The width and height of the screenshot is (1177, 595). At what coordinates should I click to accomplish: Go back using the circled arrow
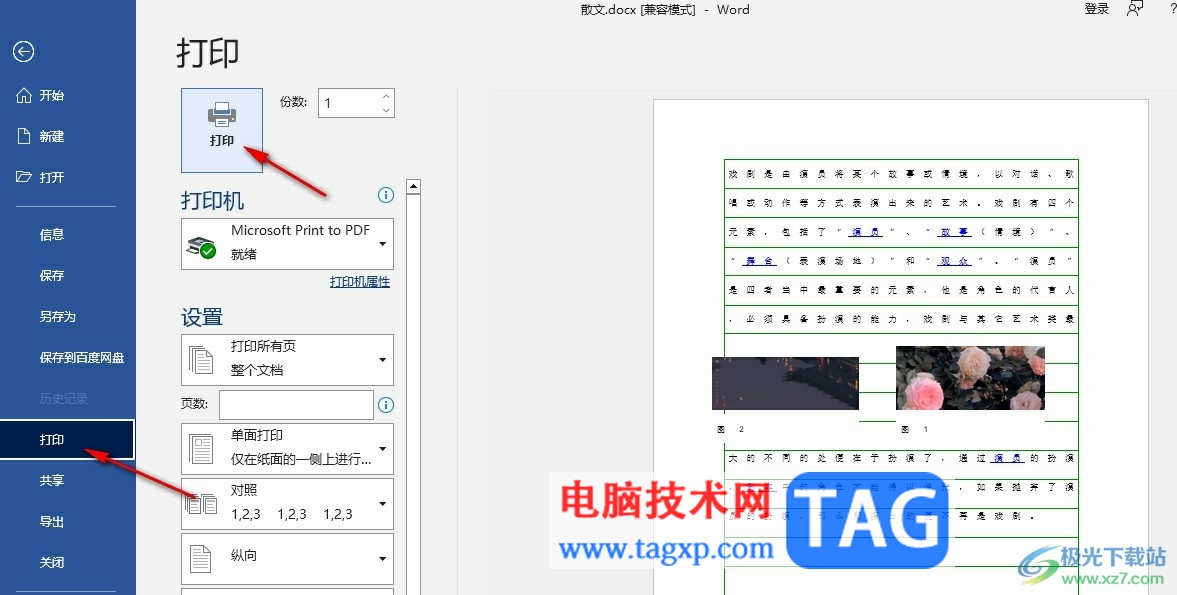(x=23, y=51)
